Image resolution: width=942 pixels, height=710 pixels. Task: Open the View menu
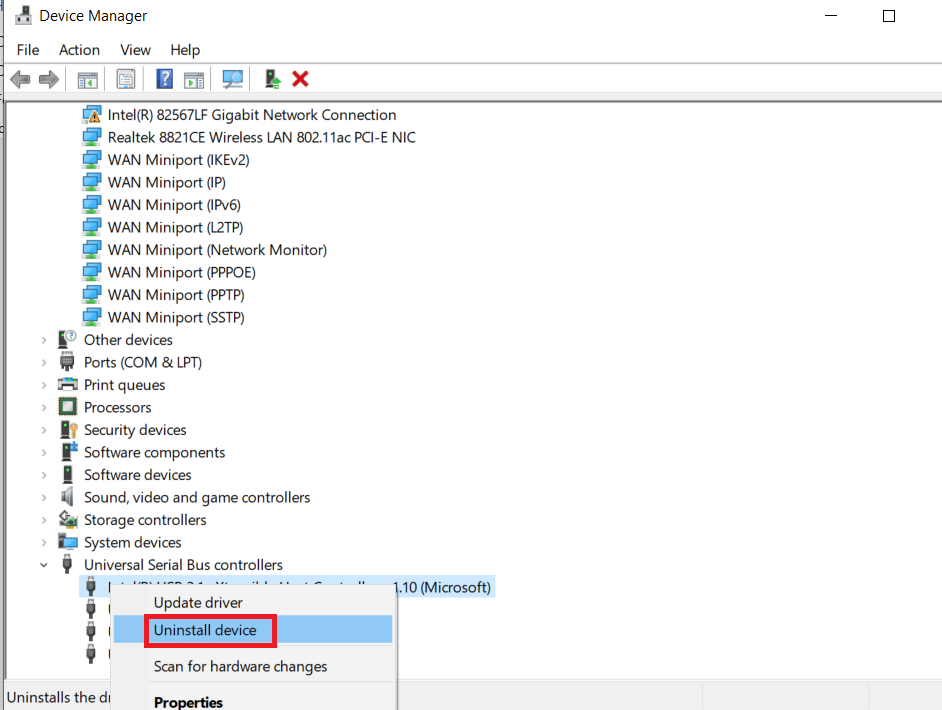(135, 50)
